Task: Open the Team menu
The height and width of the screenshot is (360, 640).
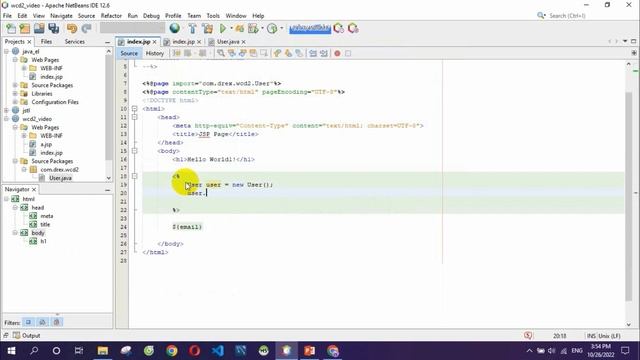Action: click(194, 16)
